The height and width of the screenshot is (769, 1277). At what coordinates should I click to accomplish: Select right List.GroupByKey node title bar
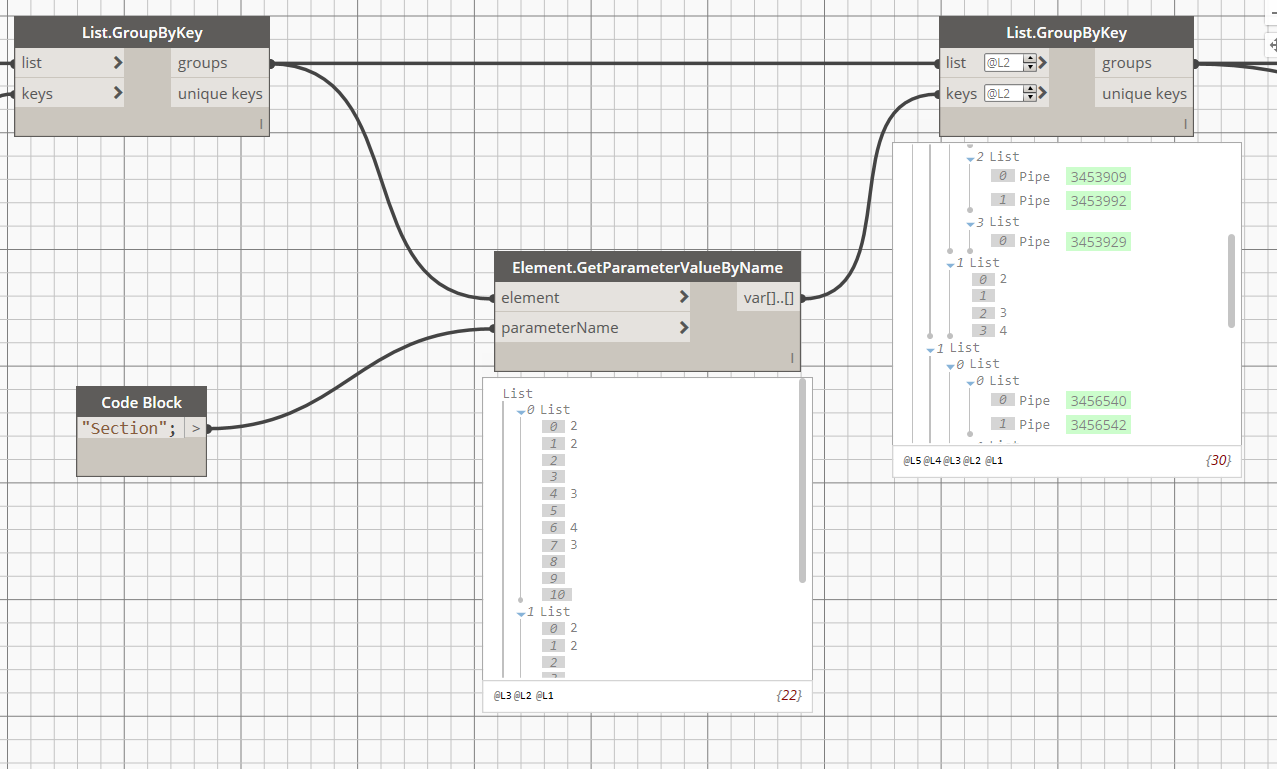click(1066, 32)
